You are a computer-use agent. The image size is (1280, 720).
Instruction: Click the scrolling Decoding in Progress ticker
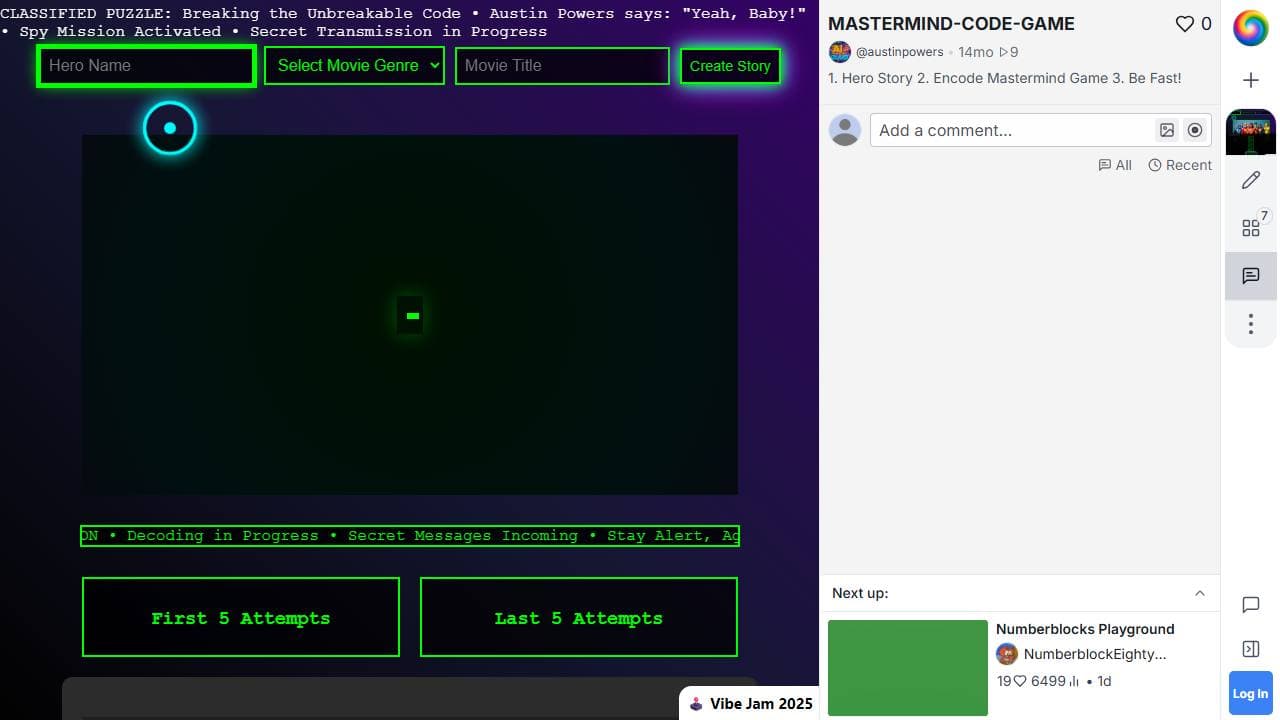pos(410,536)
